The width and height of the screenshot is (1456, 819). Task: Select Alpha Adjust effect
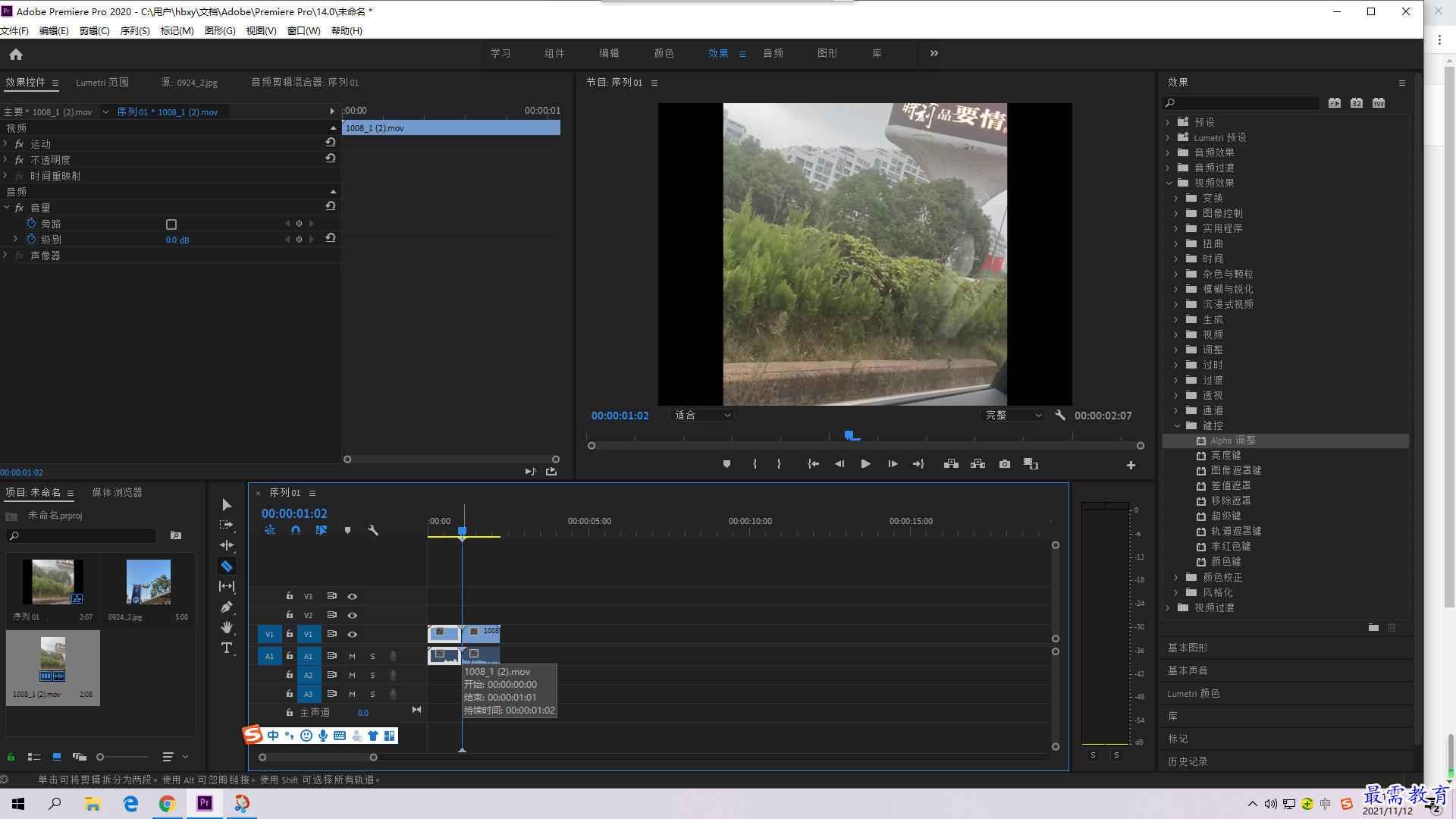coord(1232,441)
